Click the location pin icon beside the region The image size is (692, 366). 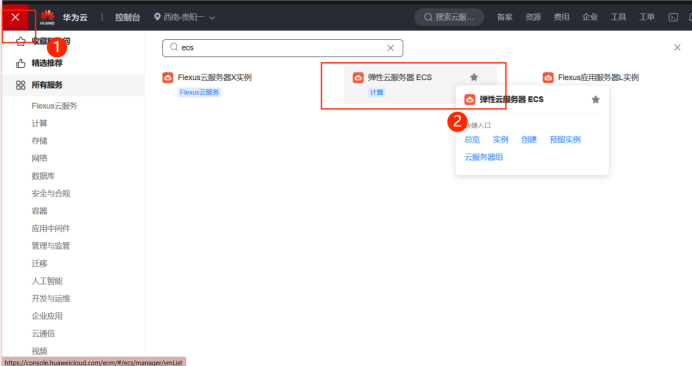coord(157,17)
